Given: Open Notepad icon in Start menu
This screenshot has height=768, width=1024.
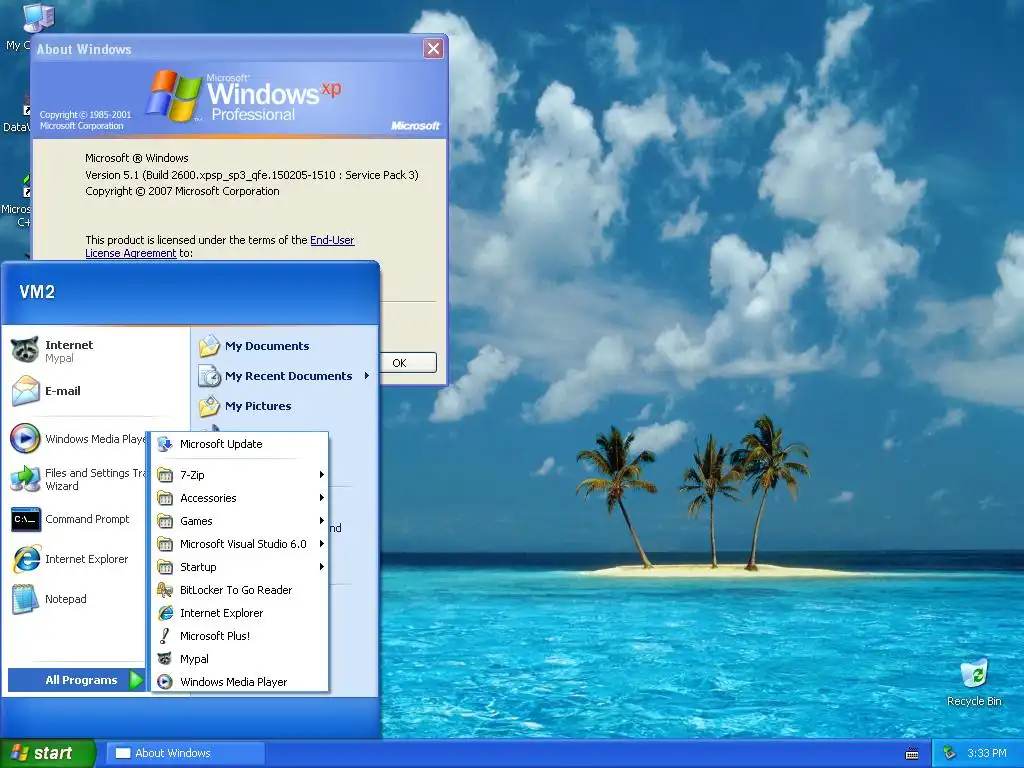Looking at the screenshot, I should (25, 599).
